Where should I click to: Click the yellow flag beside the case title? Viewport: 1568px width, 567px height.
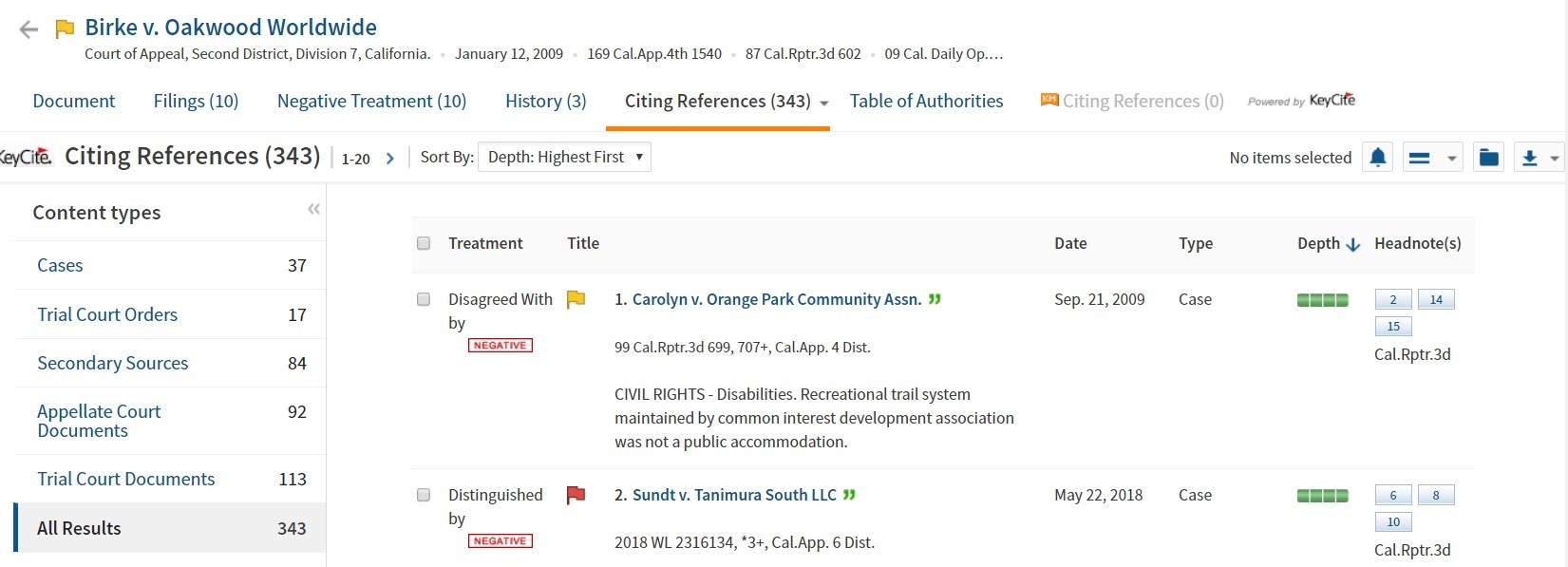[x=65, y=28]
